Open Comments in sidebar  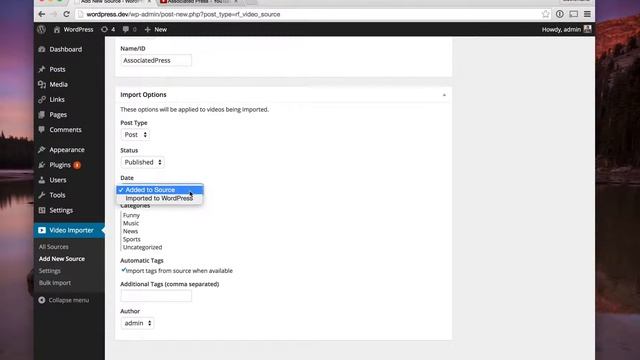65,130
